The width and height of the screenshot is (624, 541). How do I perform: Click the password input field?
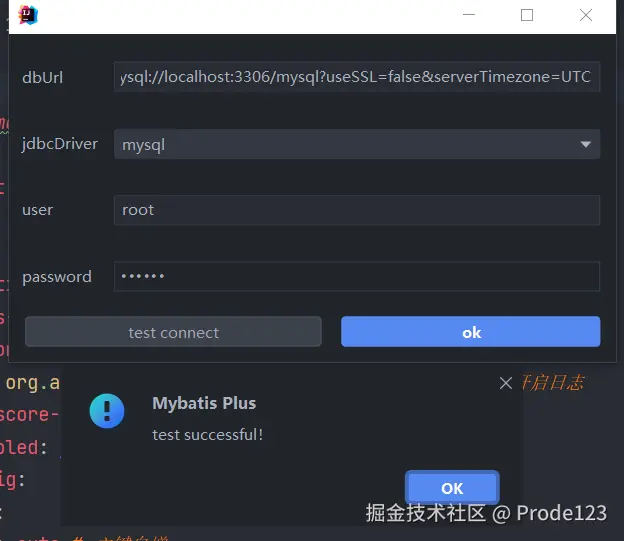pyautogui.click(x=357, y=276)
